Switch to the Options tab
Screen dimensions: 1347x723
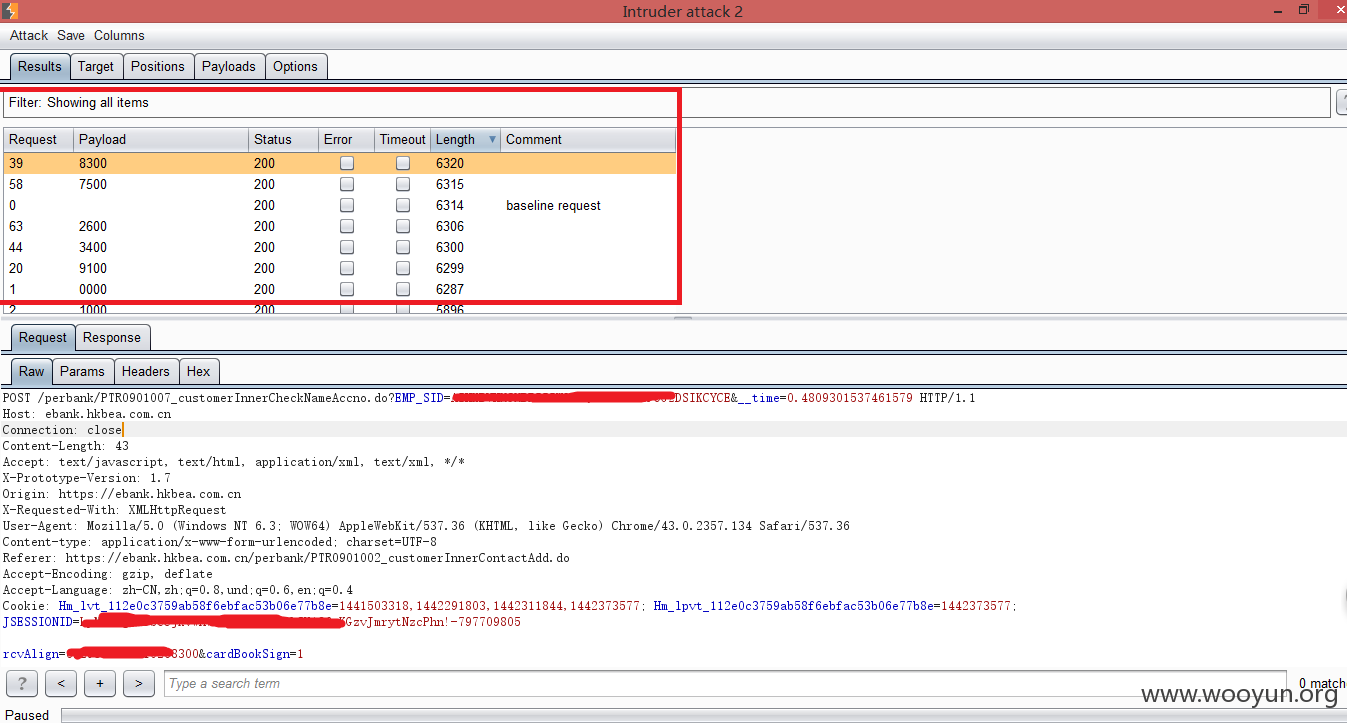(x=295, y=66)
